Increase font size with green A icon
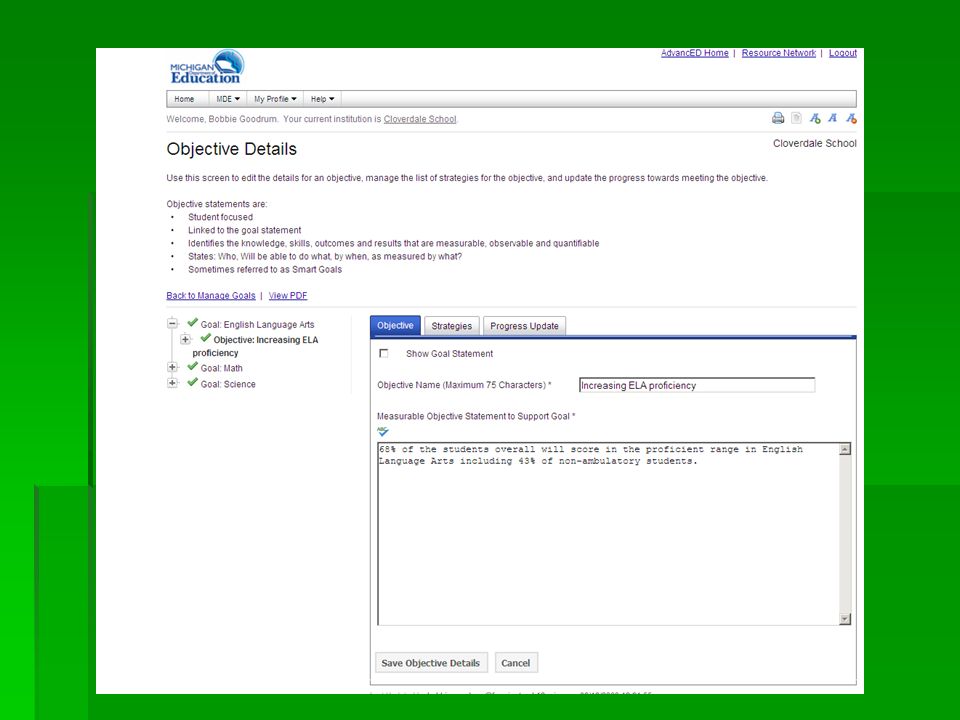Screen dimensions: 960x720 pos(815,118)
